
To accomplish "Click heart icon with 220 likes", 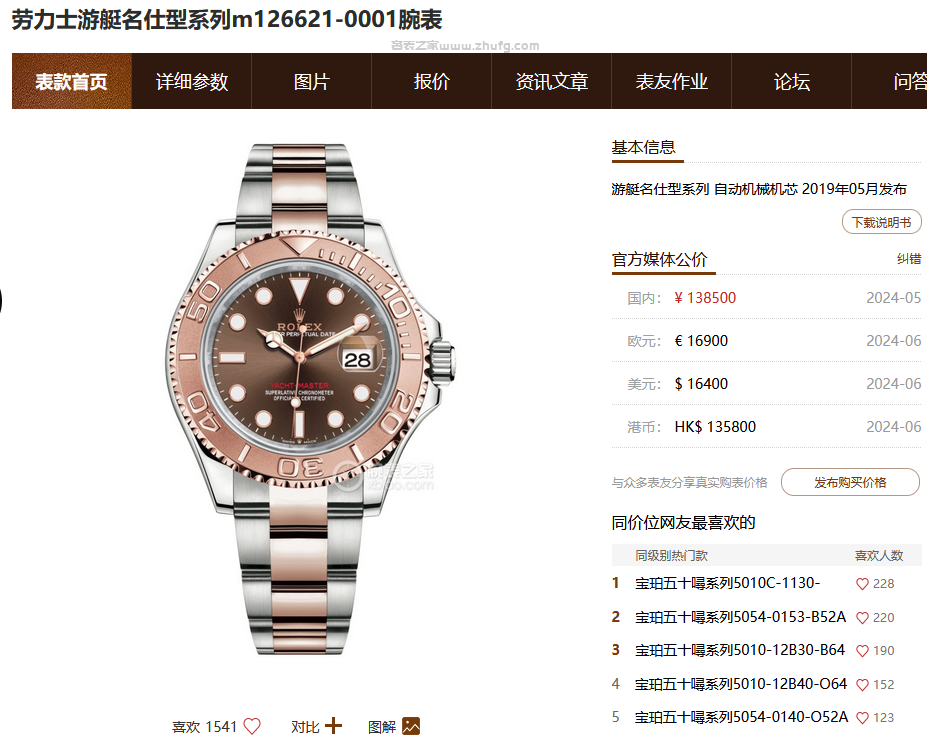I will (x=862, y=618).
